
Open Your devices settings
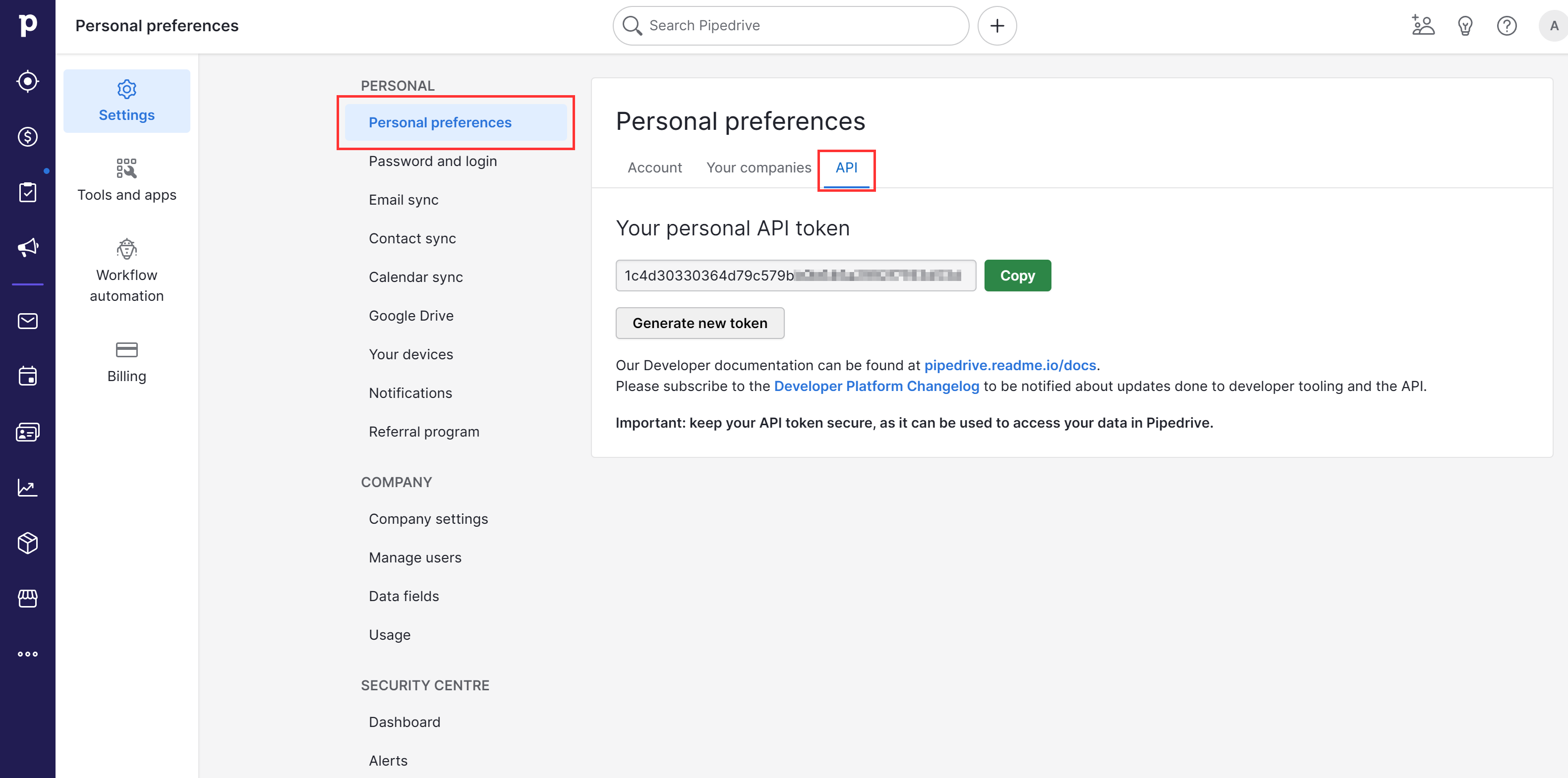pyautogui.click(x=411, y=354)
